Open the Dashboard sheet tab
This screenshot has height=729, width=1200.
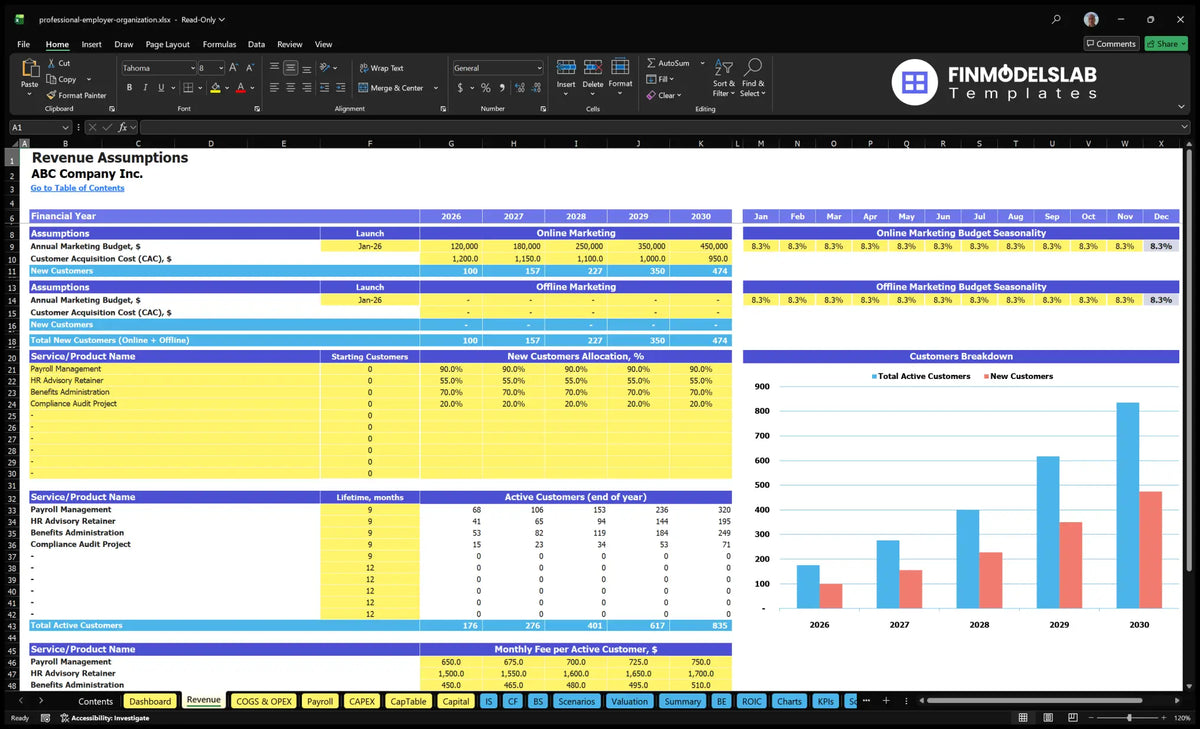tap(150, 701)
